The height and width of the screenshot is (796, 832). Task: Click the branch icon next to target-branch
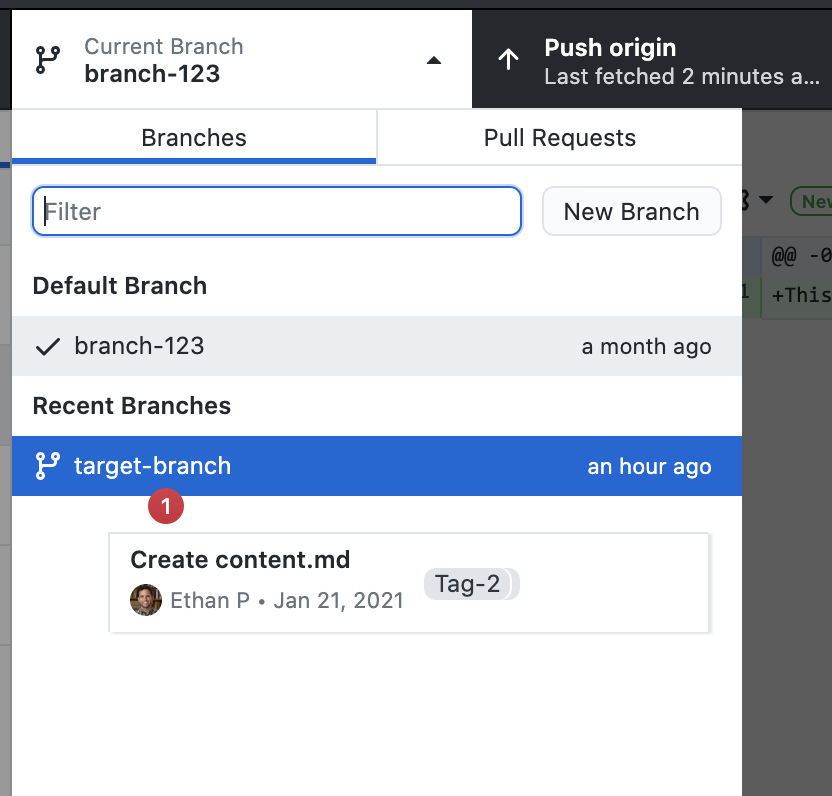[45, 466]
